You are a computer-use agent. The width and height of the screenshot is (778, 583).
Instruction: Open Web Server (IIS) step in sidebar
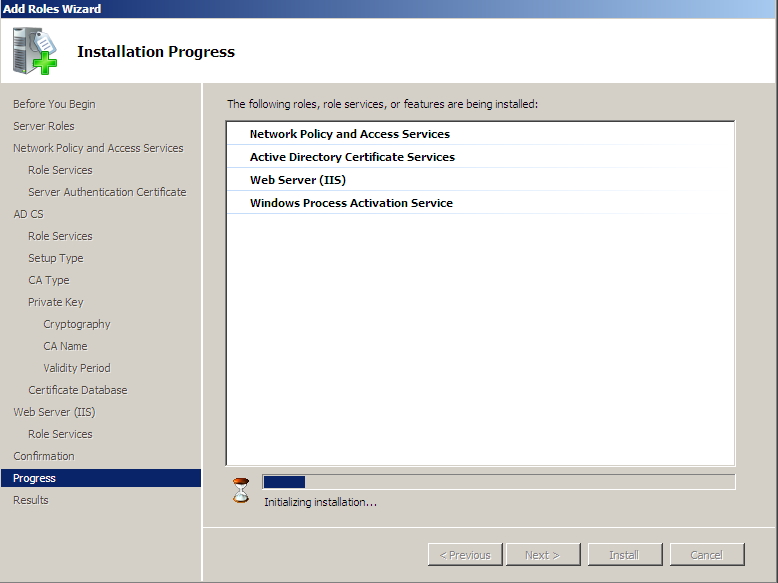pyautogui.click(x=54, y=412)
